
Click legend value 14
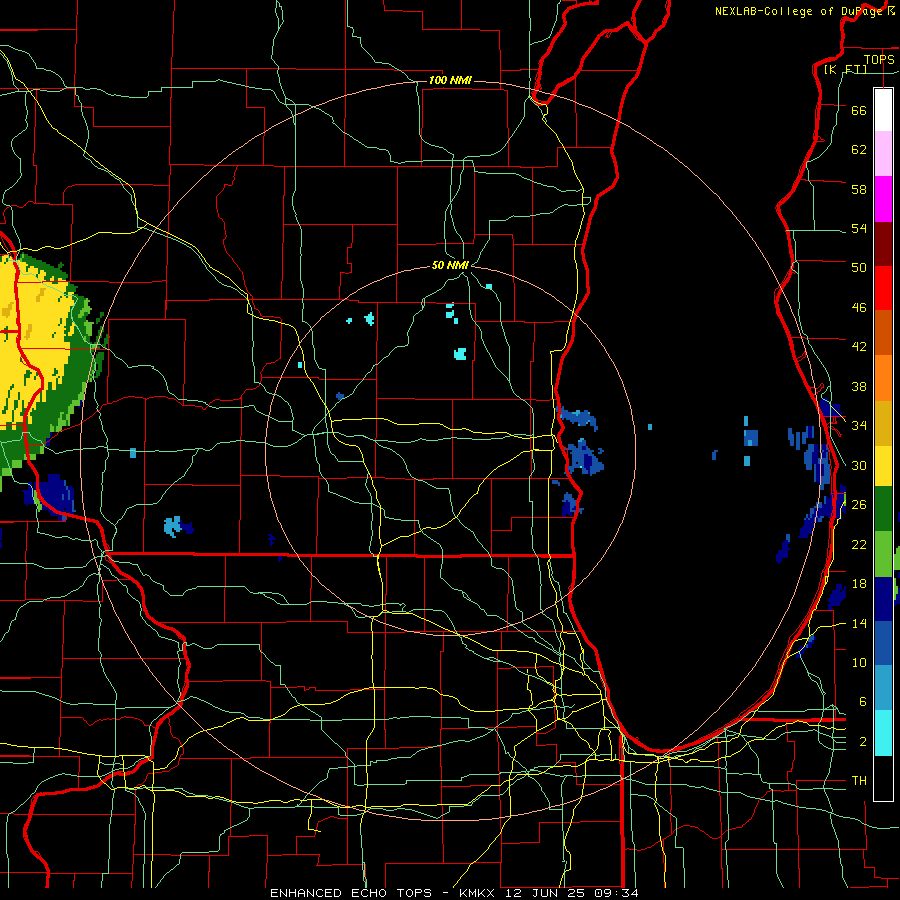click(859, 623)
